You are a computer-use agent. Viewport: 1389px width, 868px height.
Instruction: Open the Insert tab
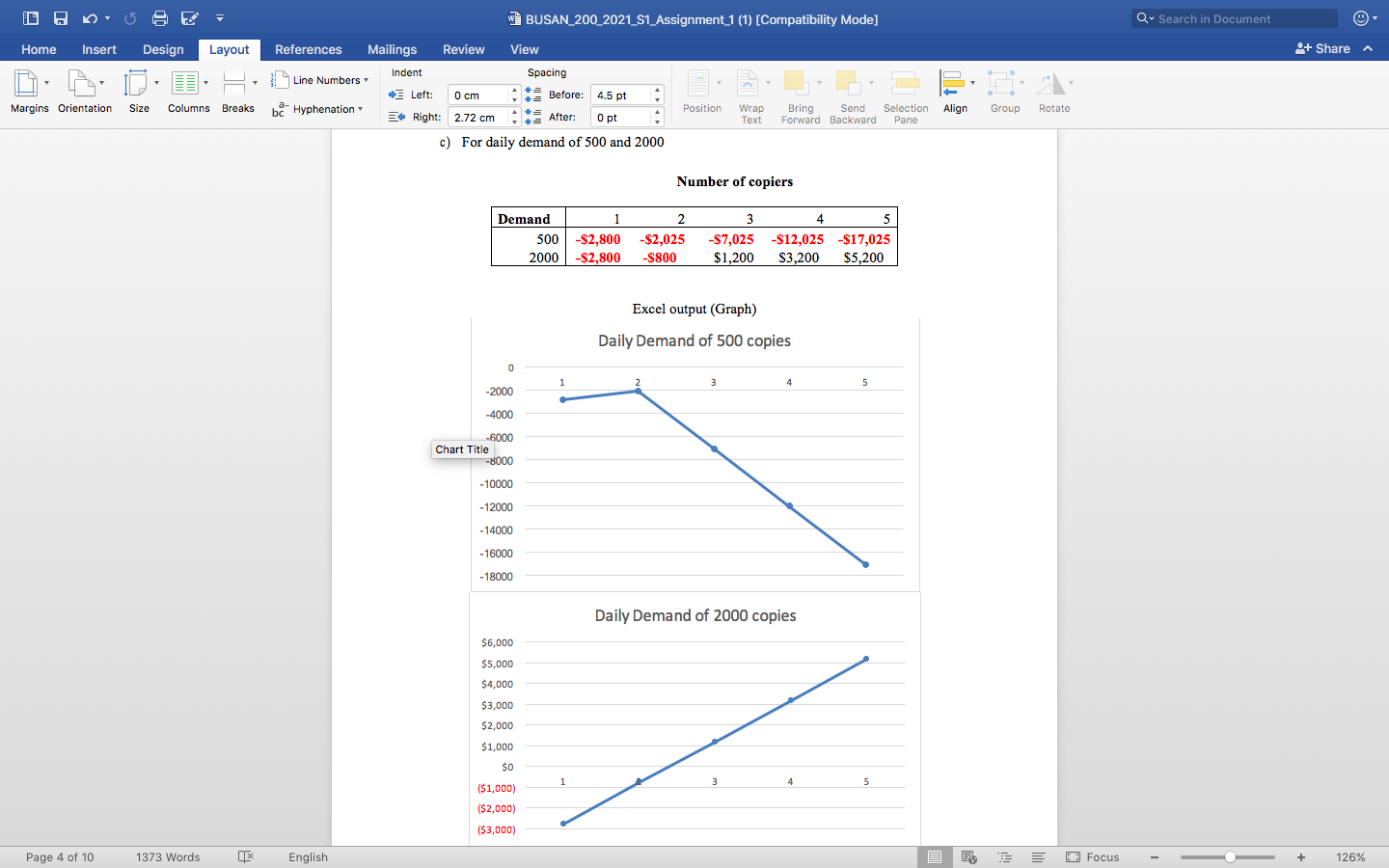point(99,49)
